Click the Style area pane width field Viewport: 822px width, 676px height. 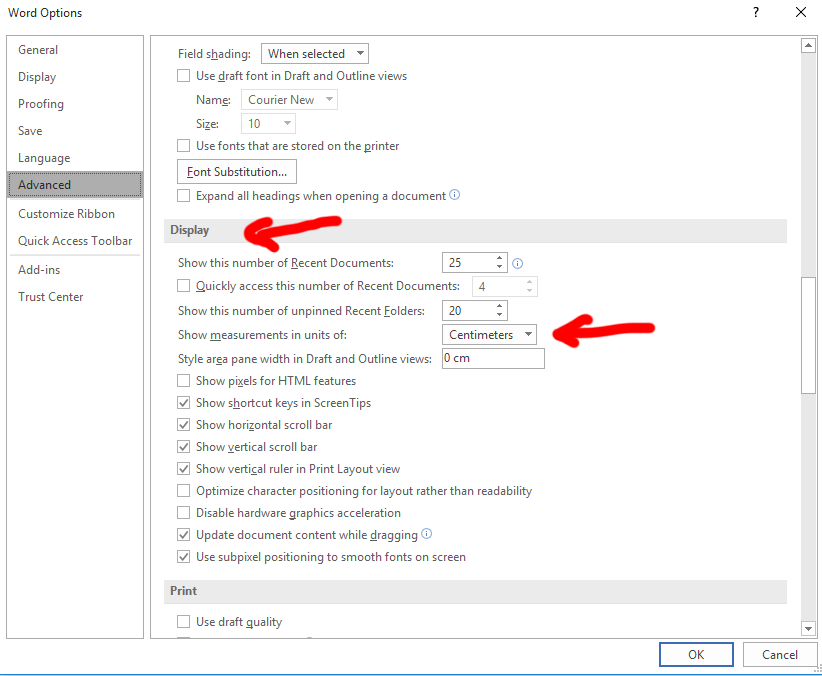492,359
